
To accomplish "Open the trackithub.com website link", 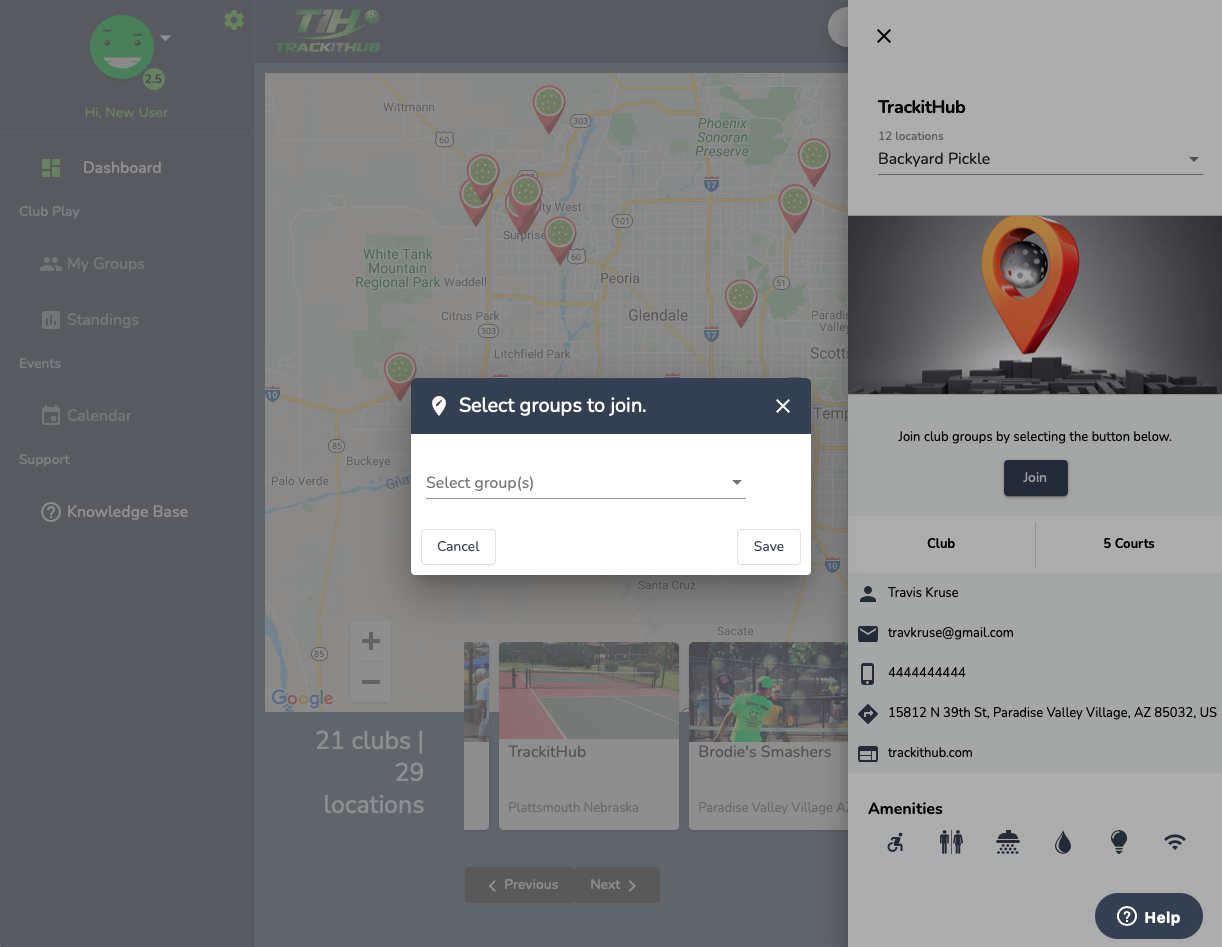I will click(x=929, y=752).
